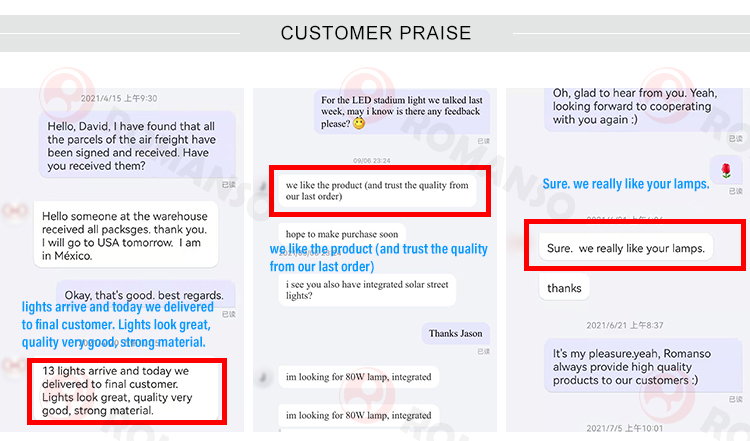The image size is (750, 441).
Task: Click the avatar next to first 80W lamp message
Action: point(263,377)
